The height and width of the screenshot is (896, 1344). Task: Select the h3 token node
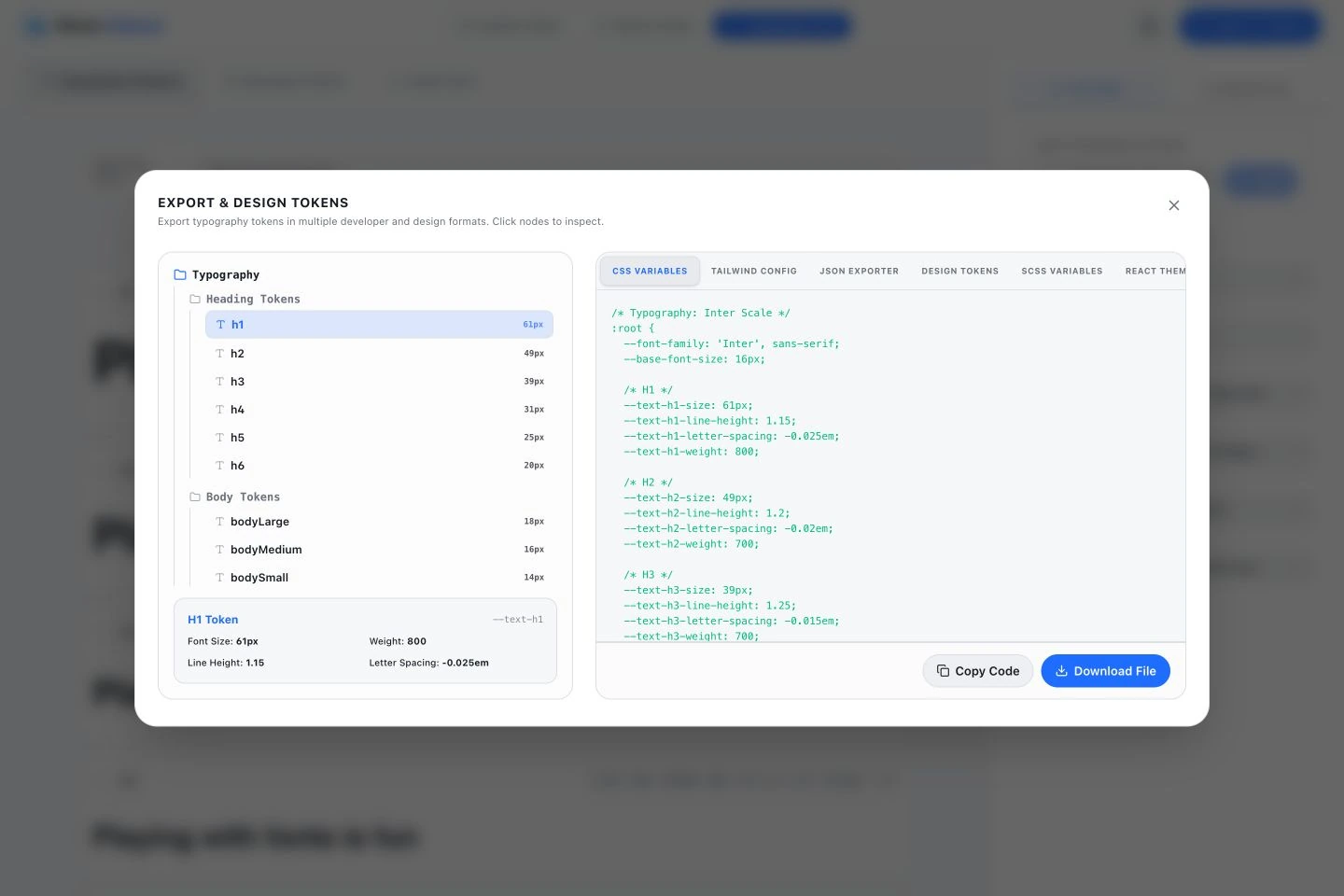coord(379,382)
